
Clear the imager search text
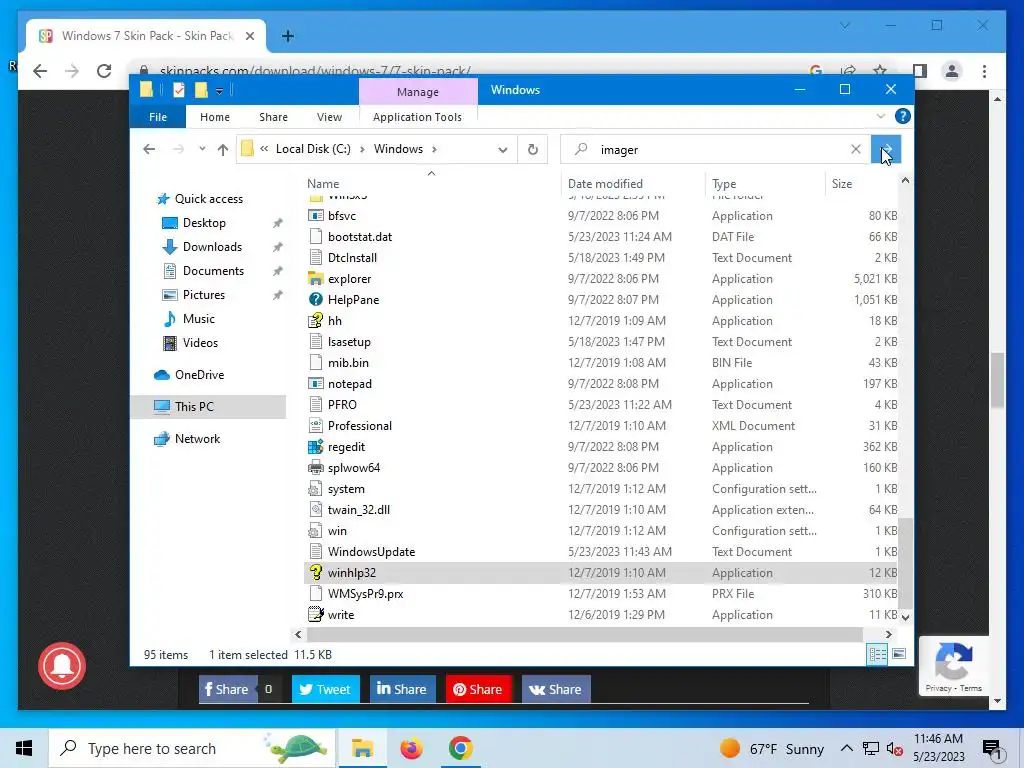[x=856, y=150]
